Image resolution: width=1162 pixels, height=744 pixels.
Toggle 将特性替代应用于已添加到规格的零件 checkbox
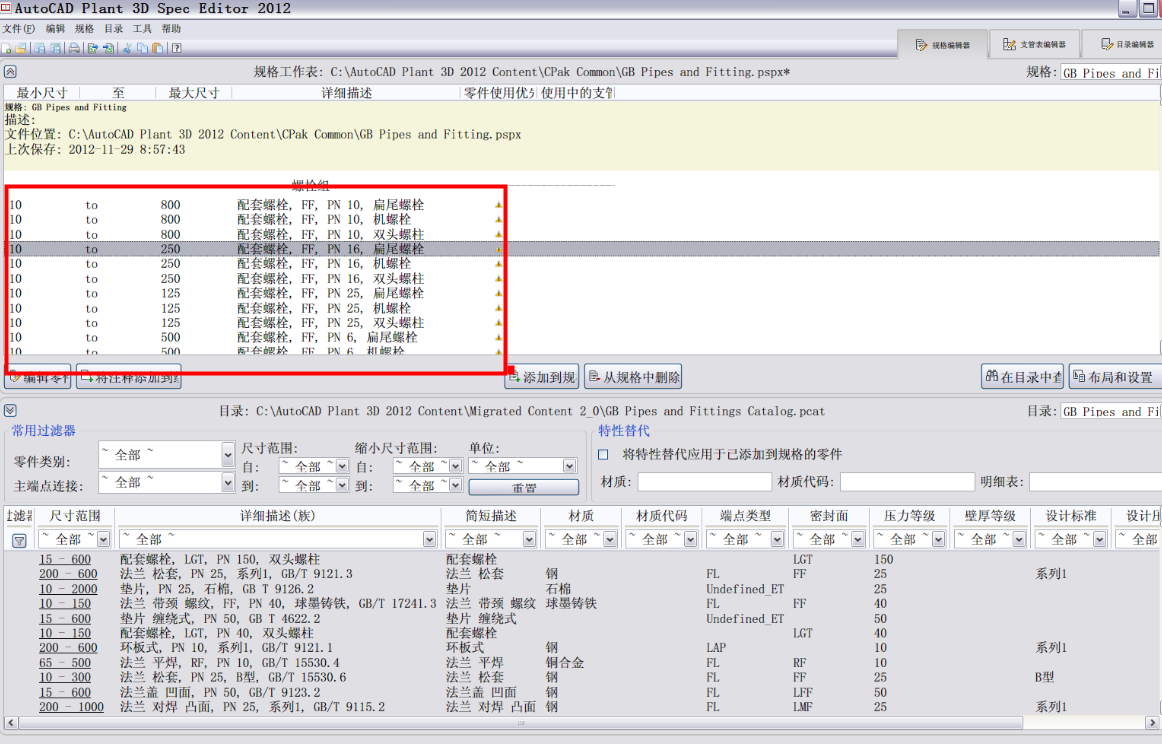coord(603,454)
